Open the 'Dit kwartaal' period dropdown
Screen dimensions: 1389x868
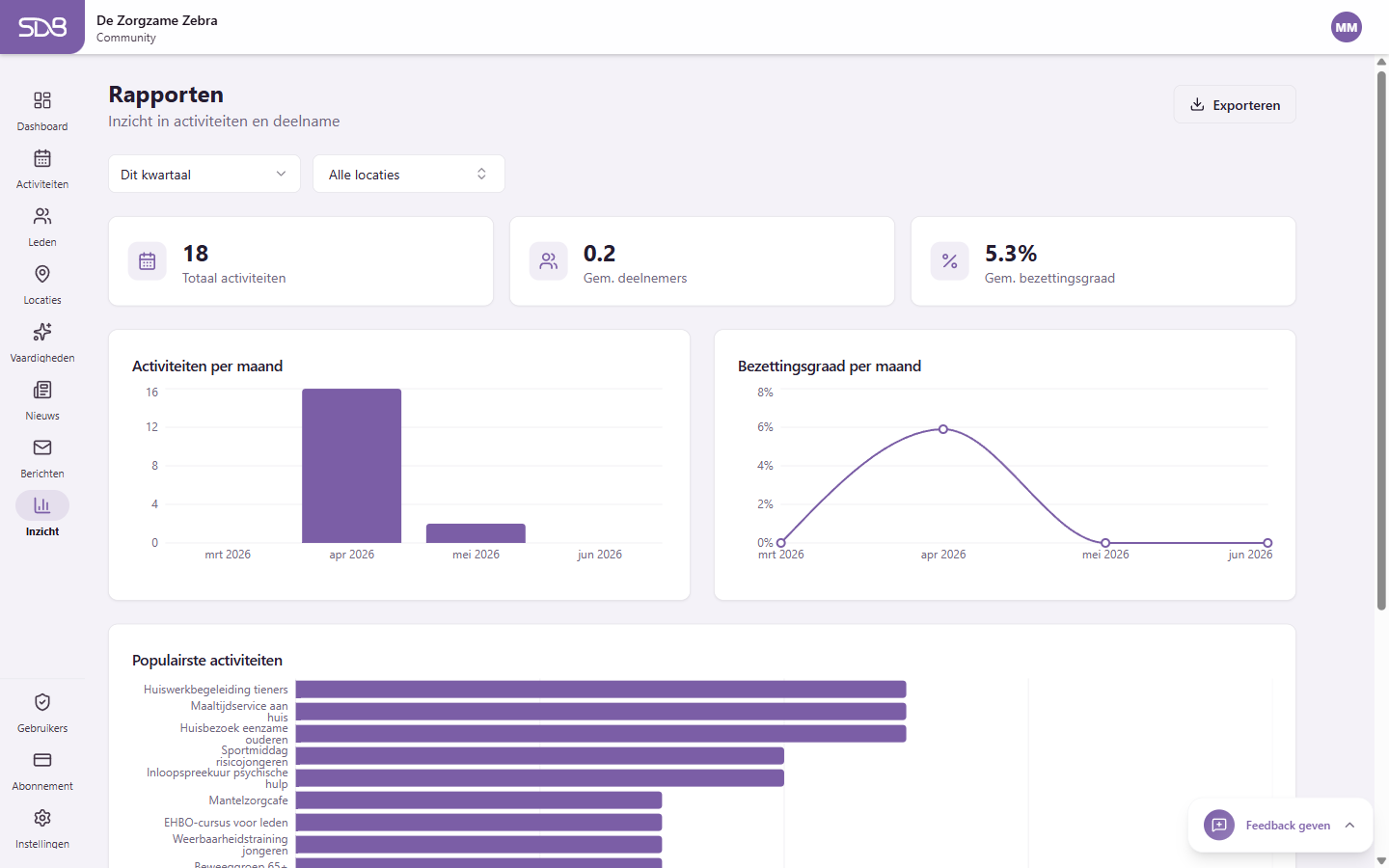click(204, 175)
